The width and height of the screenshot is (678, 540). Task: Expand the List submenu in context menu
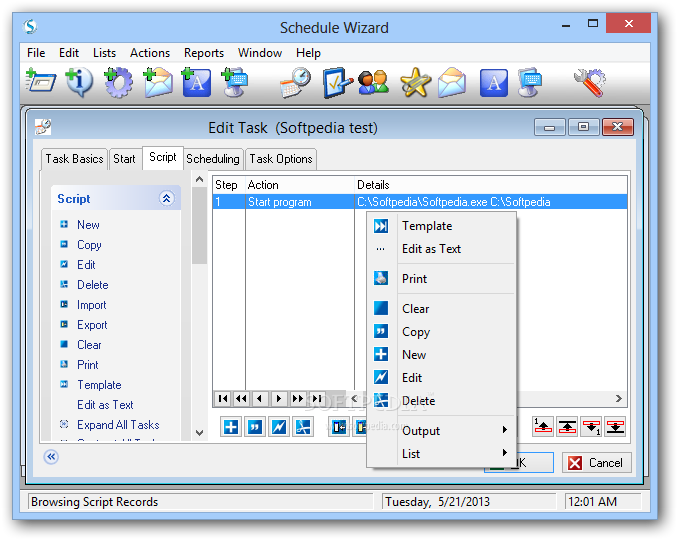[441, 454]
